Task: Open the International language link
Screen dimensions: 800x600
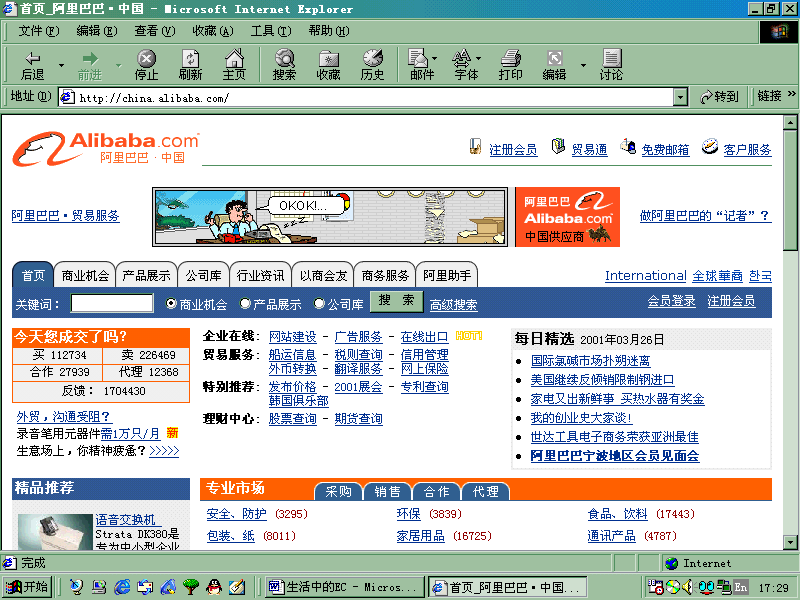Action: tap(645, 276)
